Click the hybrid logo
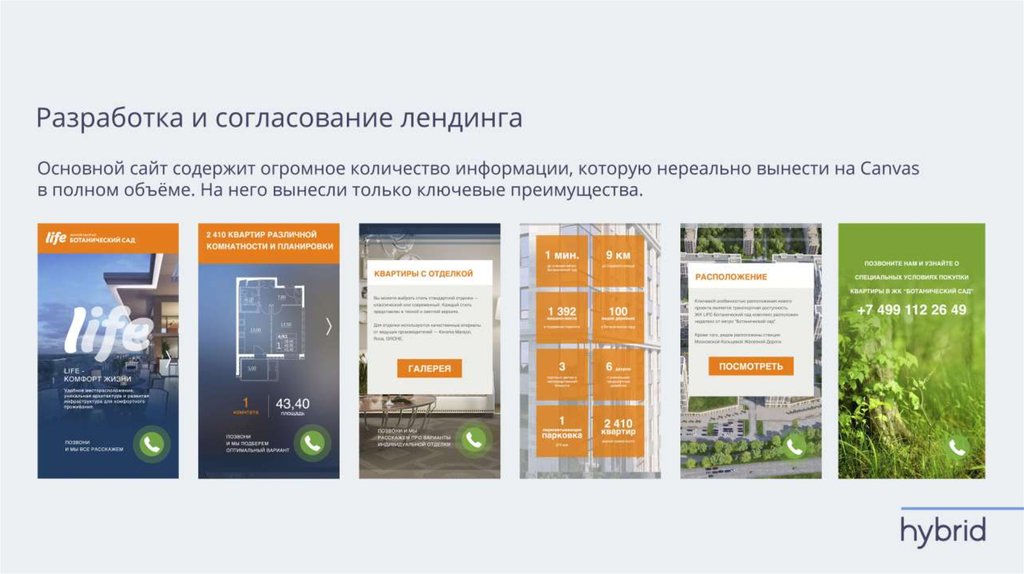Viewport: 1024px width, 574px height. (943, 530)
